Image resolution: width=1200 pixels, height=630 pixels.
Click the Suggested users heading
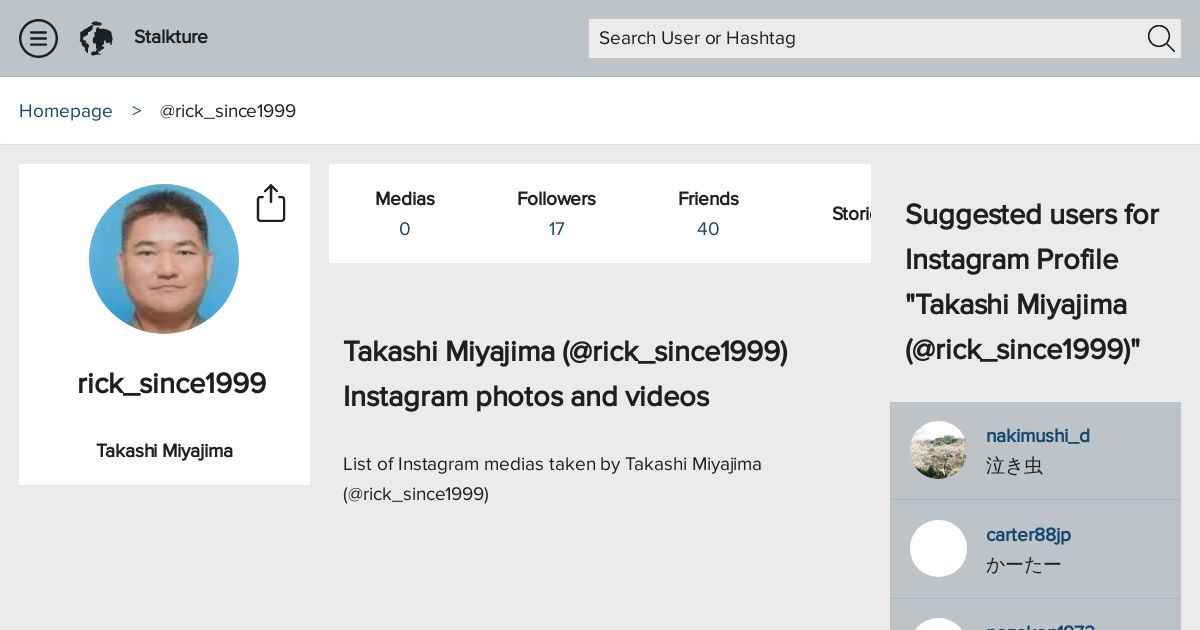1032,282
